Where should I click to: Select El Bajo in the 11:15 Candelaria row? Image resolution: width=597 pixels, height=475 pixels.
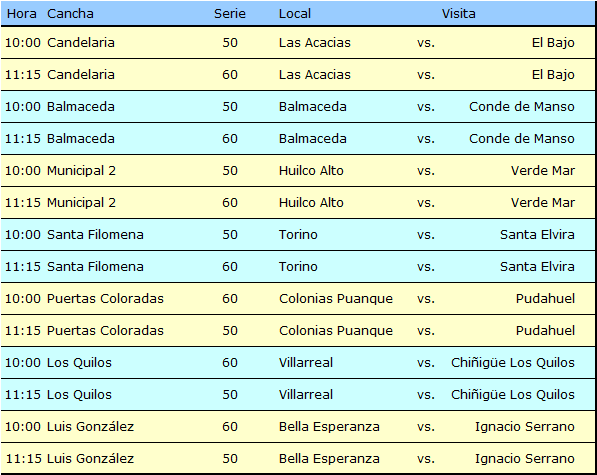click(553, 75)
